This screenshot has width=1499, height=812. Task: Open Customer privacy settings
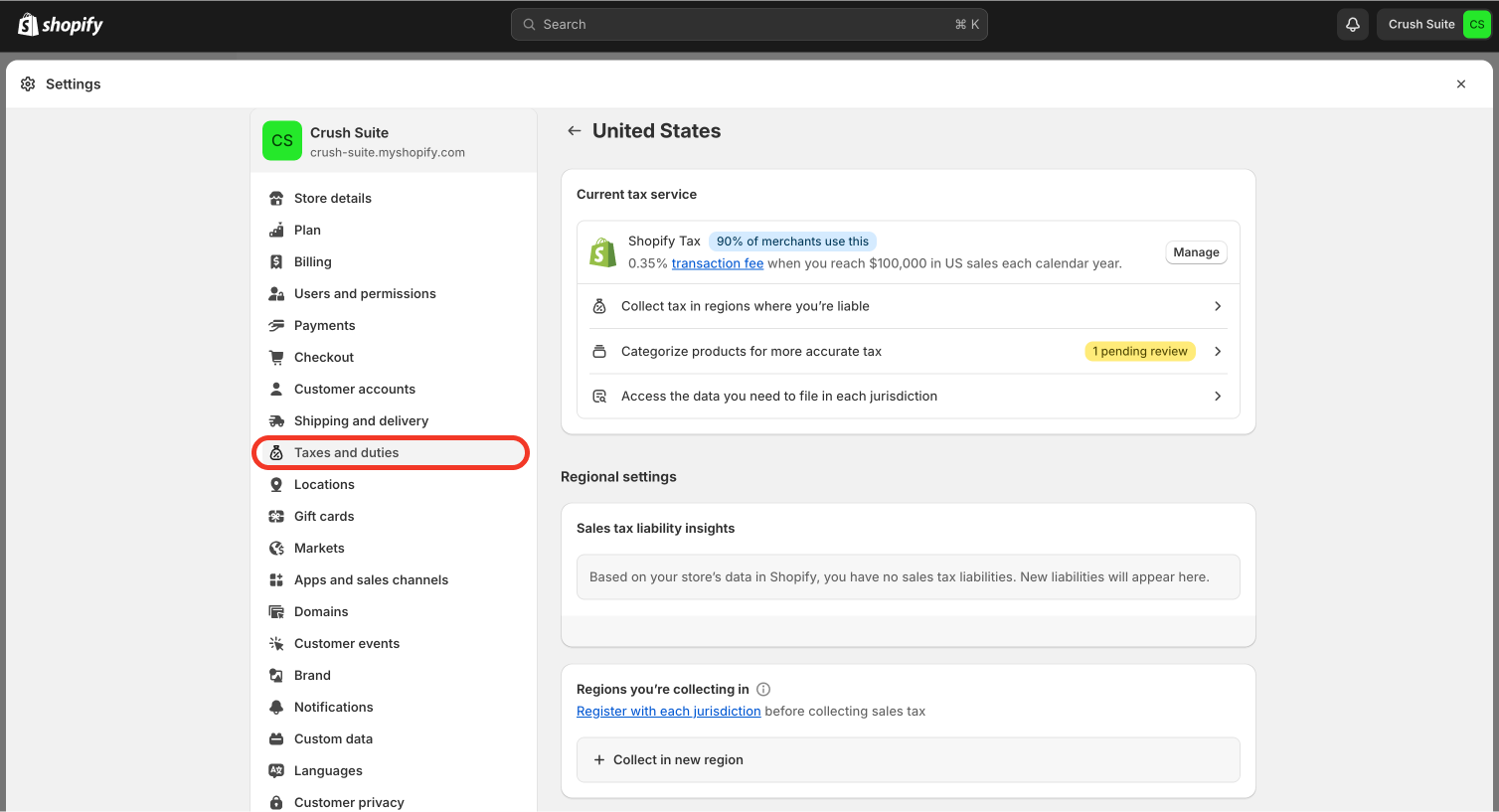click(393, 801)
